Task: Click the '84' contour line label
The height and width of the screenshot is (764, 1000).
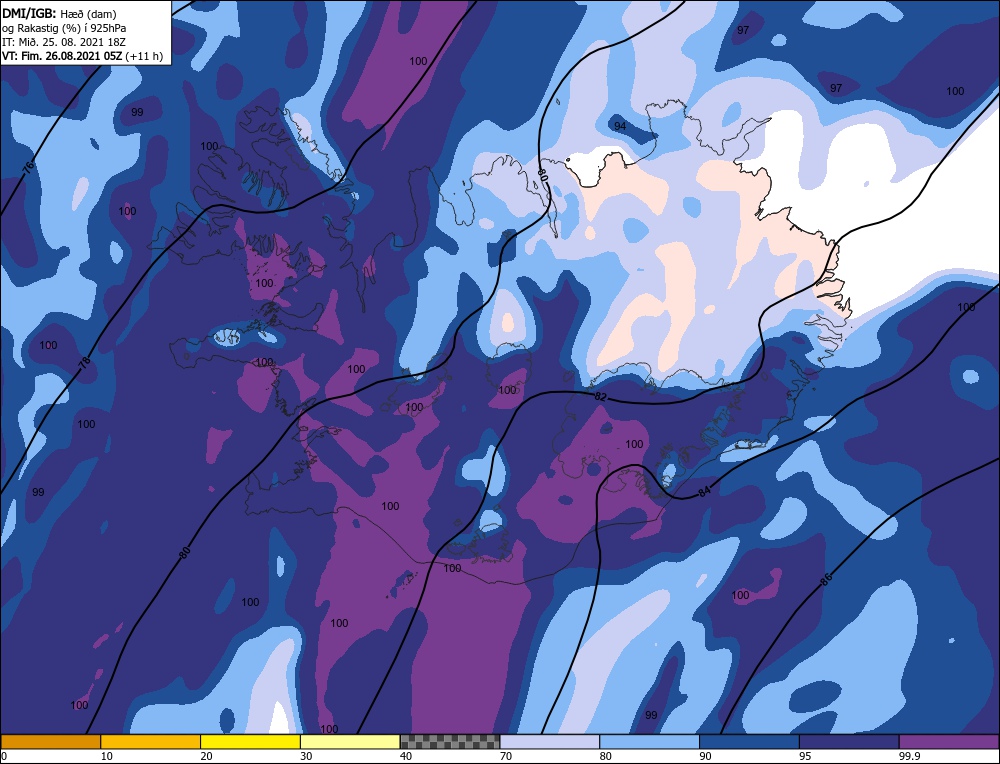Action: [704, 492]
